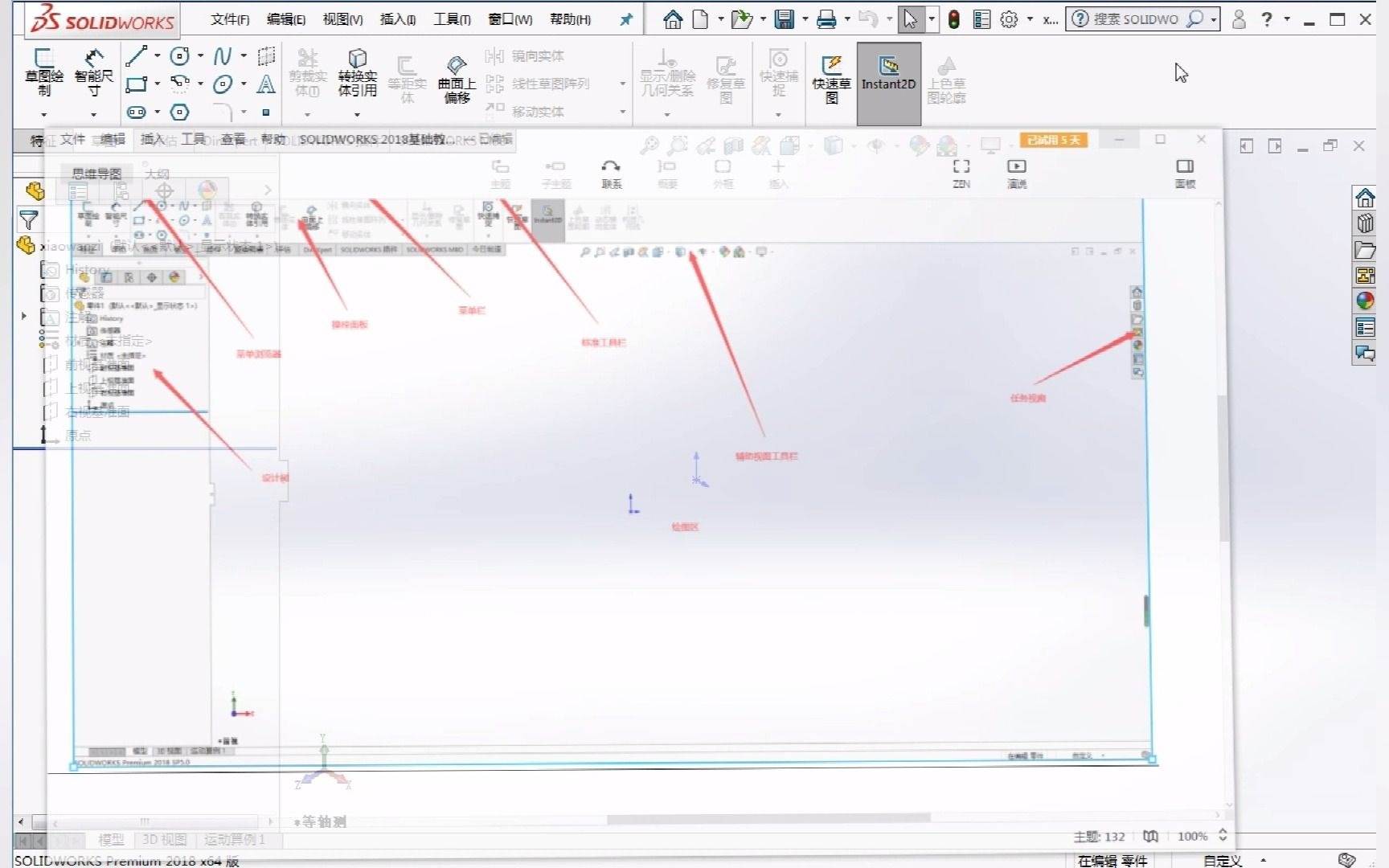1389x868 pixels.
Task: Open the Appearances color ball in task pane
Action: (1365, 301)
